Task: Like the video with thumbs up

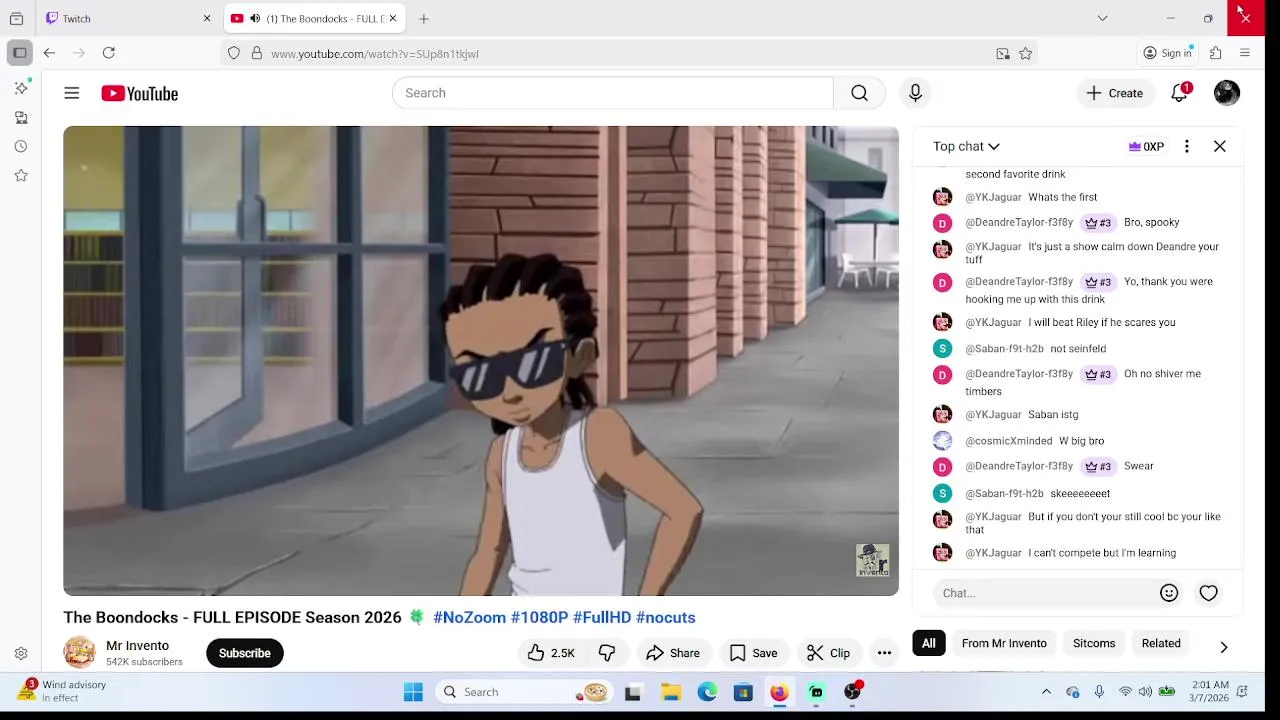Action: pyautogui.click(x=551, y=653)
